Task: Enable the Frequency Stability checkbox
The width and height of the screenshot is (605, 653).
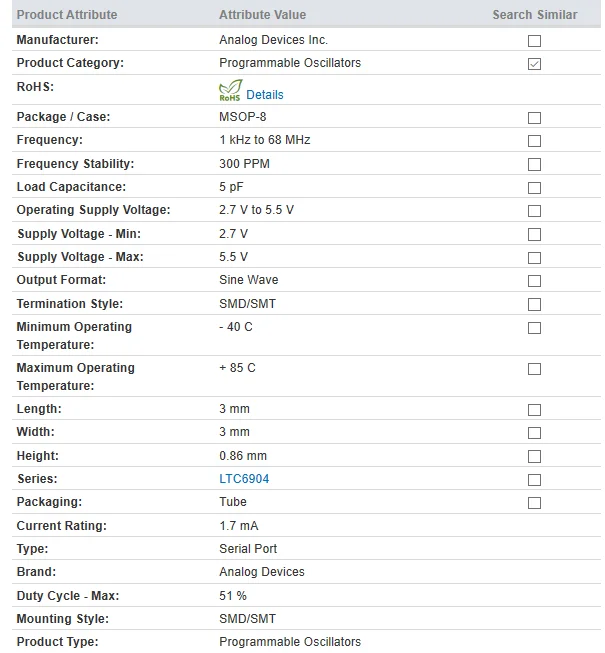Action: click(534, 164)
